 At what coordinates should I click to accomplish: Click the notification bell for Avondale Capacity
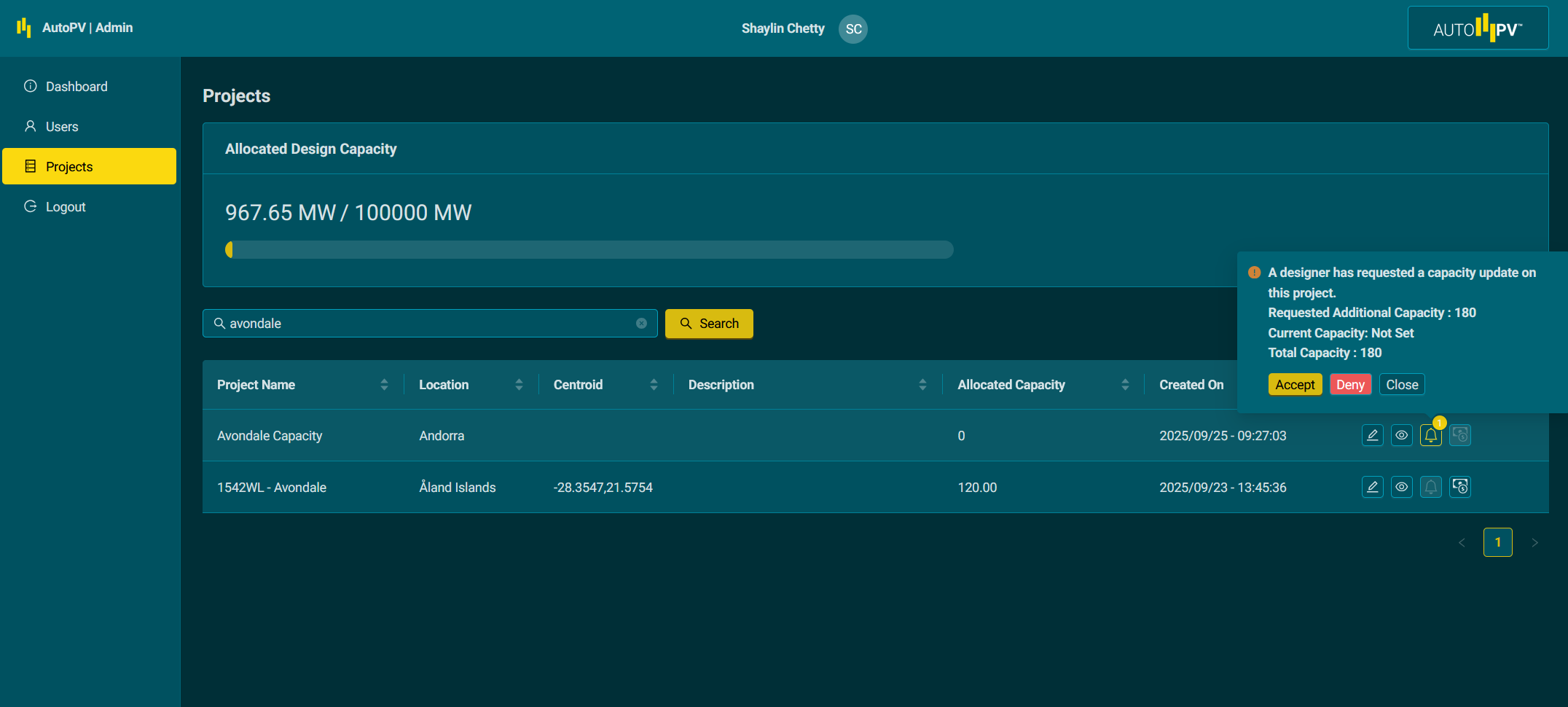pyautogui.click(x=1430, y=435)
